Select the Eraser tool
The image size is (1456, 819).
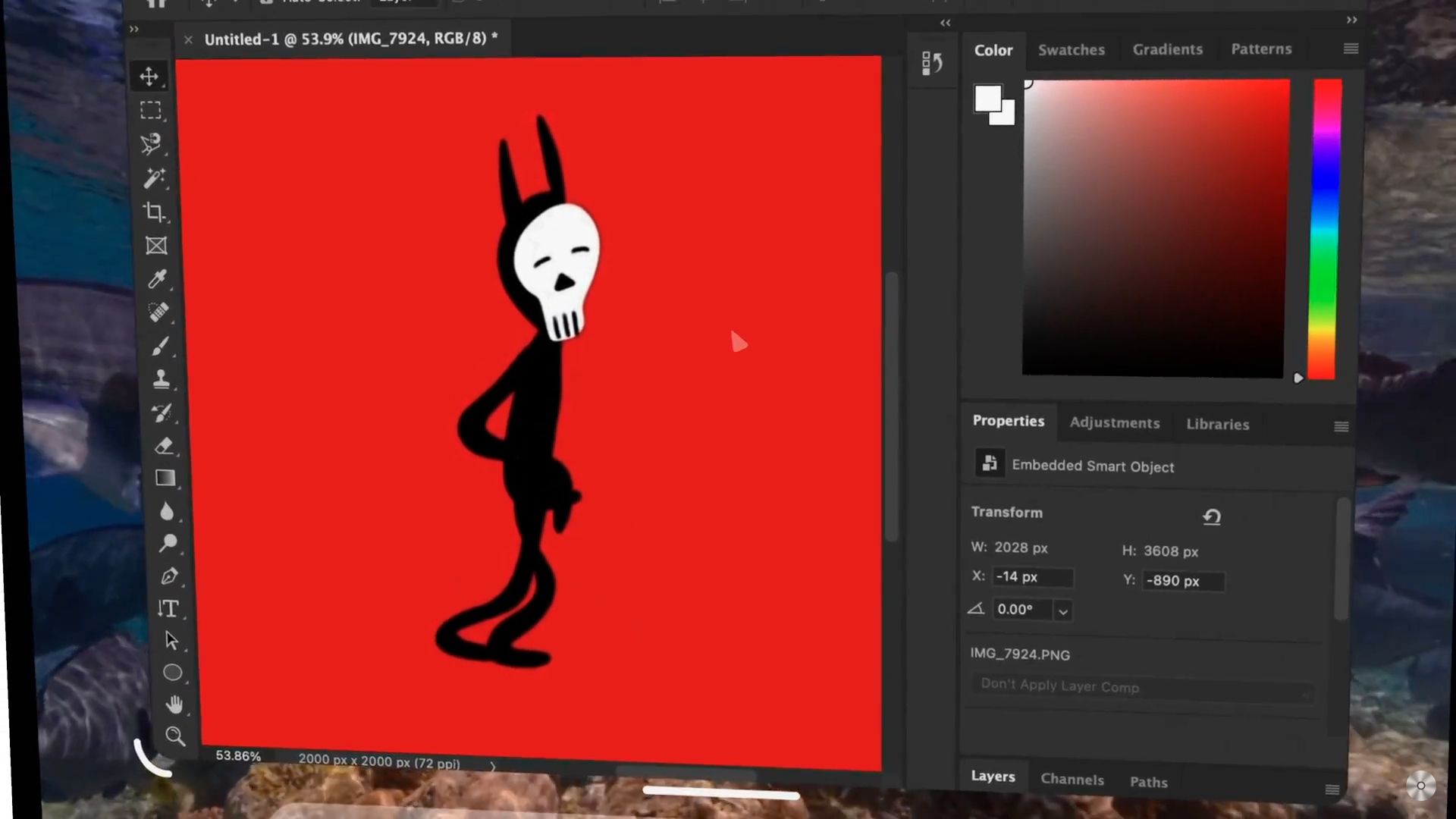coord(164,446)
